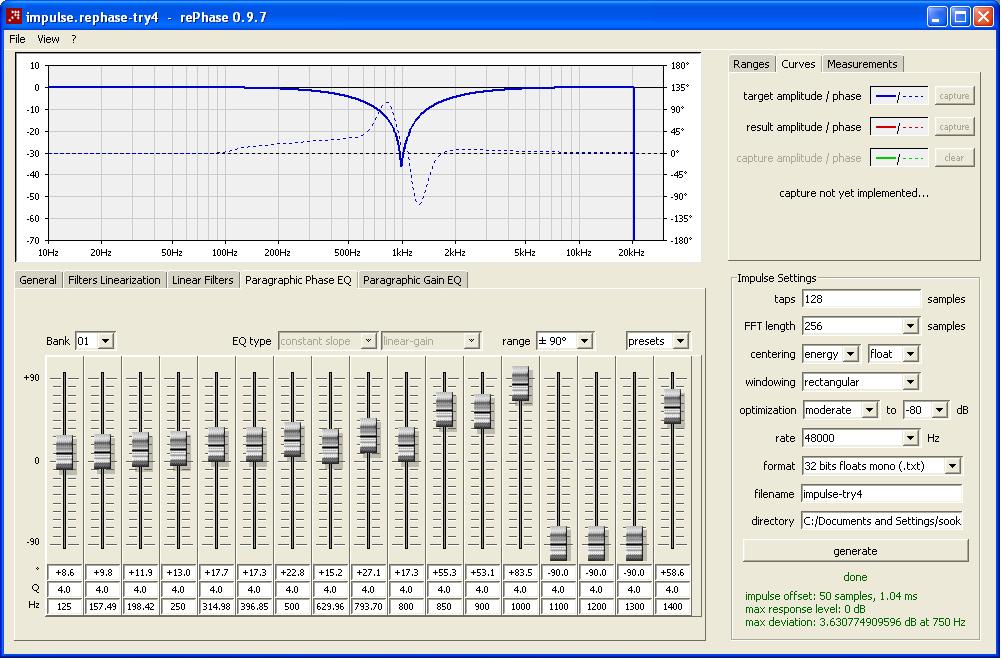
Task: Expand the format 32 bits floats dropdown
Action: pyautogui.click(x=952, y=466)
